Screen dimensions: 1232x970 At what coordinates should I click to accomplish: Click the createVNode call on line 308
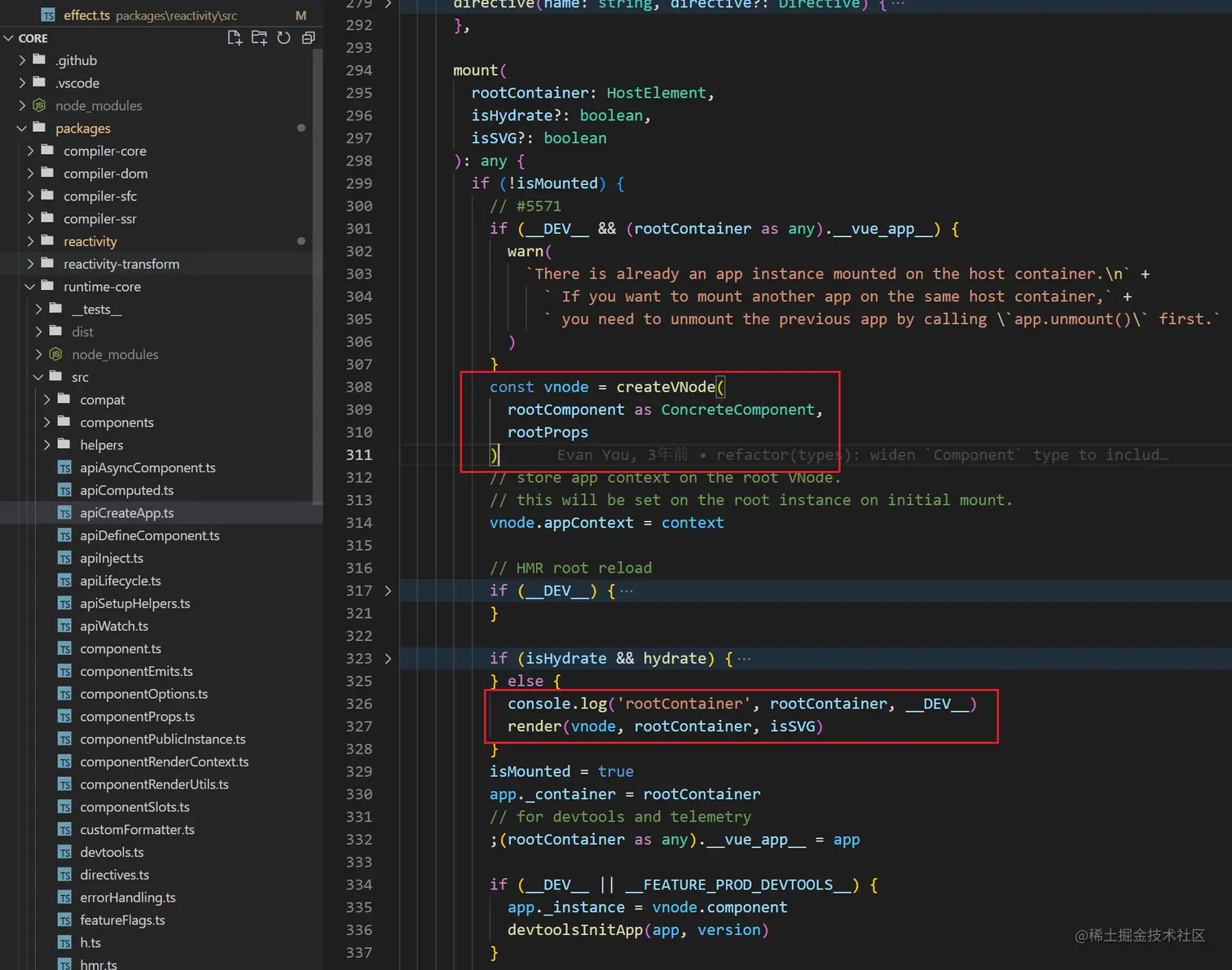click(x=666, y=387)
